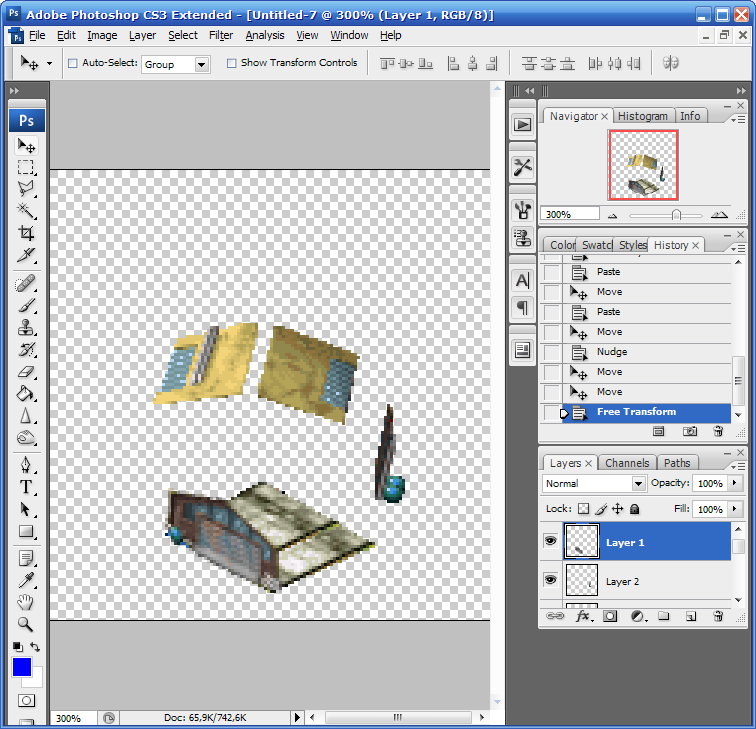Viewport: 756px width, 729px height.
Task: Select the Slice tool
Action: (x=26, y=255)
